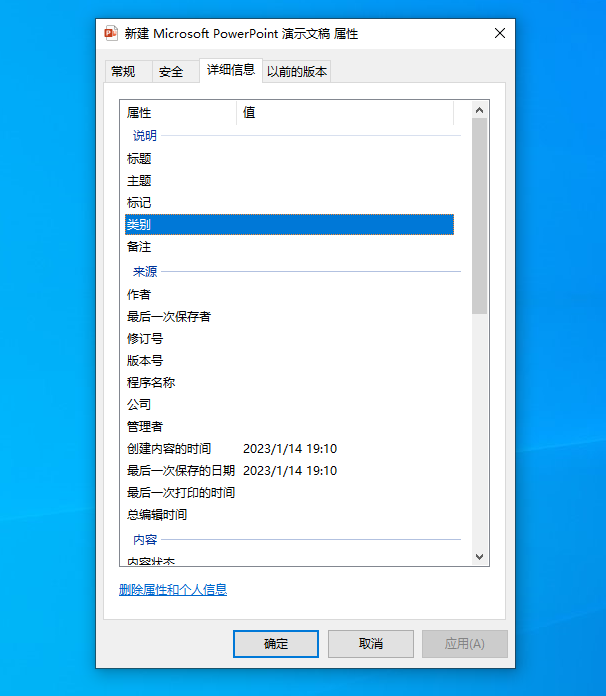The image size is (606, 696).
Task: Click the 属性 column header
Action: (178, 113)
